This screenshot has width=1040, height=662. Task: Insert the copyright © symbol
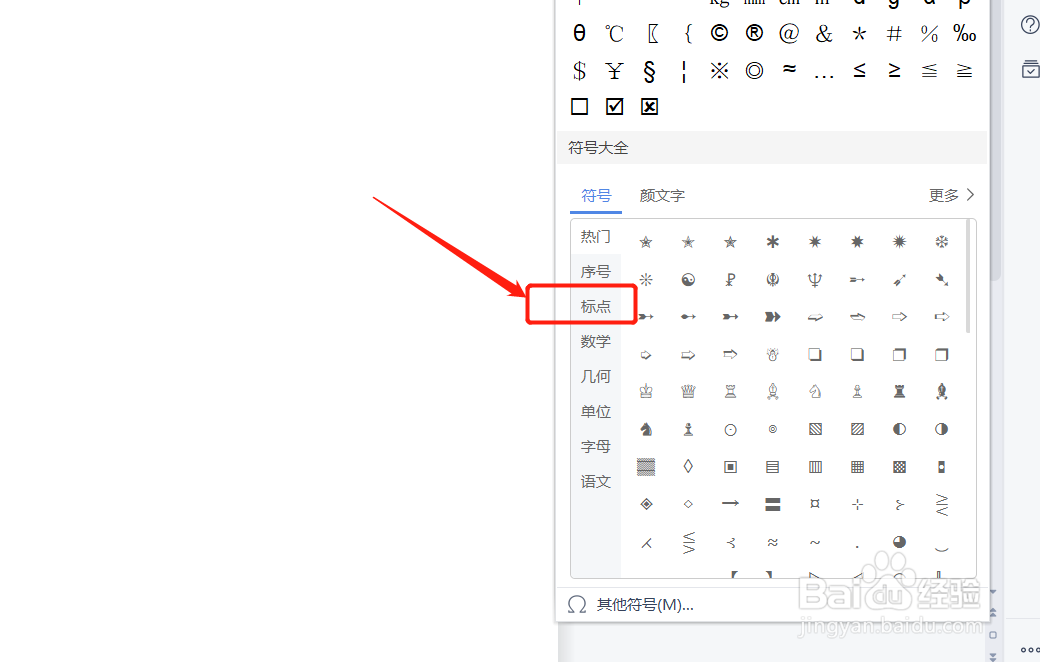tap(719, 33)
